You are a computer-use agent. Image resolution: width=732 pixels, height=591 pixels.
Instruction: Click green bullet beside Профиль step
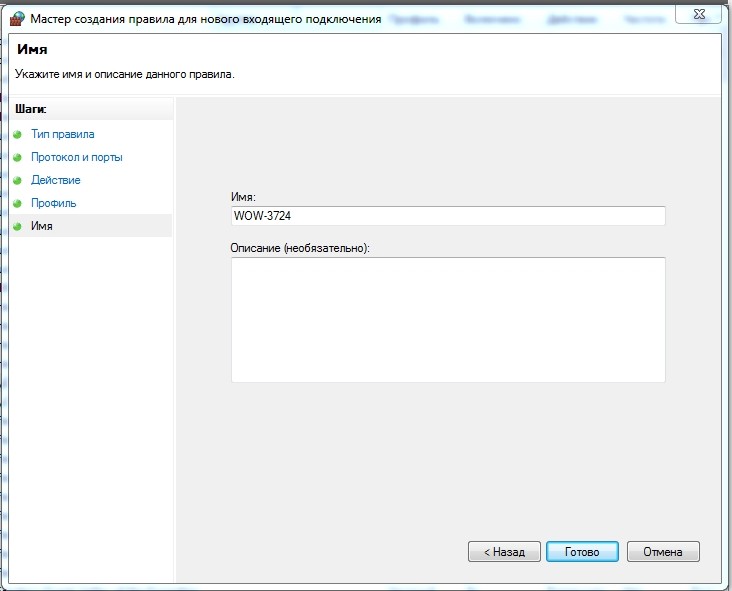(x=18, y=204)
